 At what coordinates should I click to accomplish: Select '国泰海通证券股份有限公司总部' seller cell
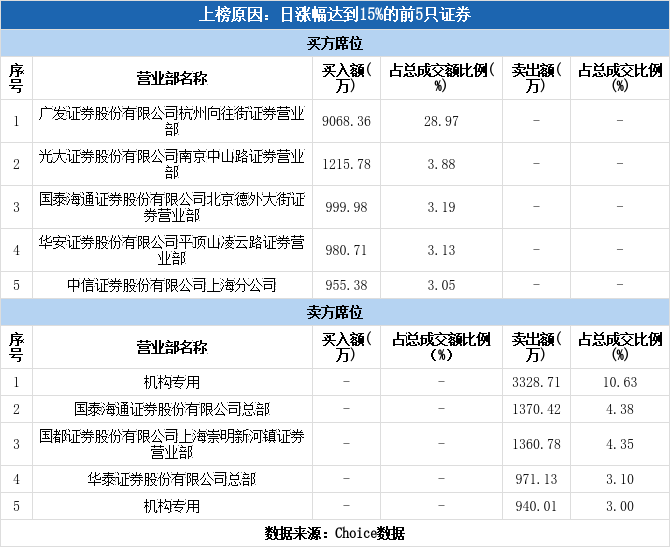click(x=172, y=409)
